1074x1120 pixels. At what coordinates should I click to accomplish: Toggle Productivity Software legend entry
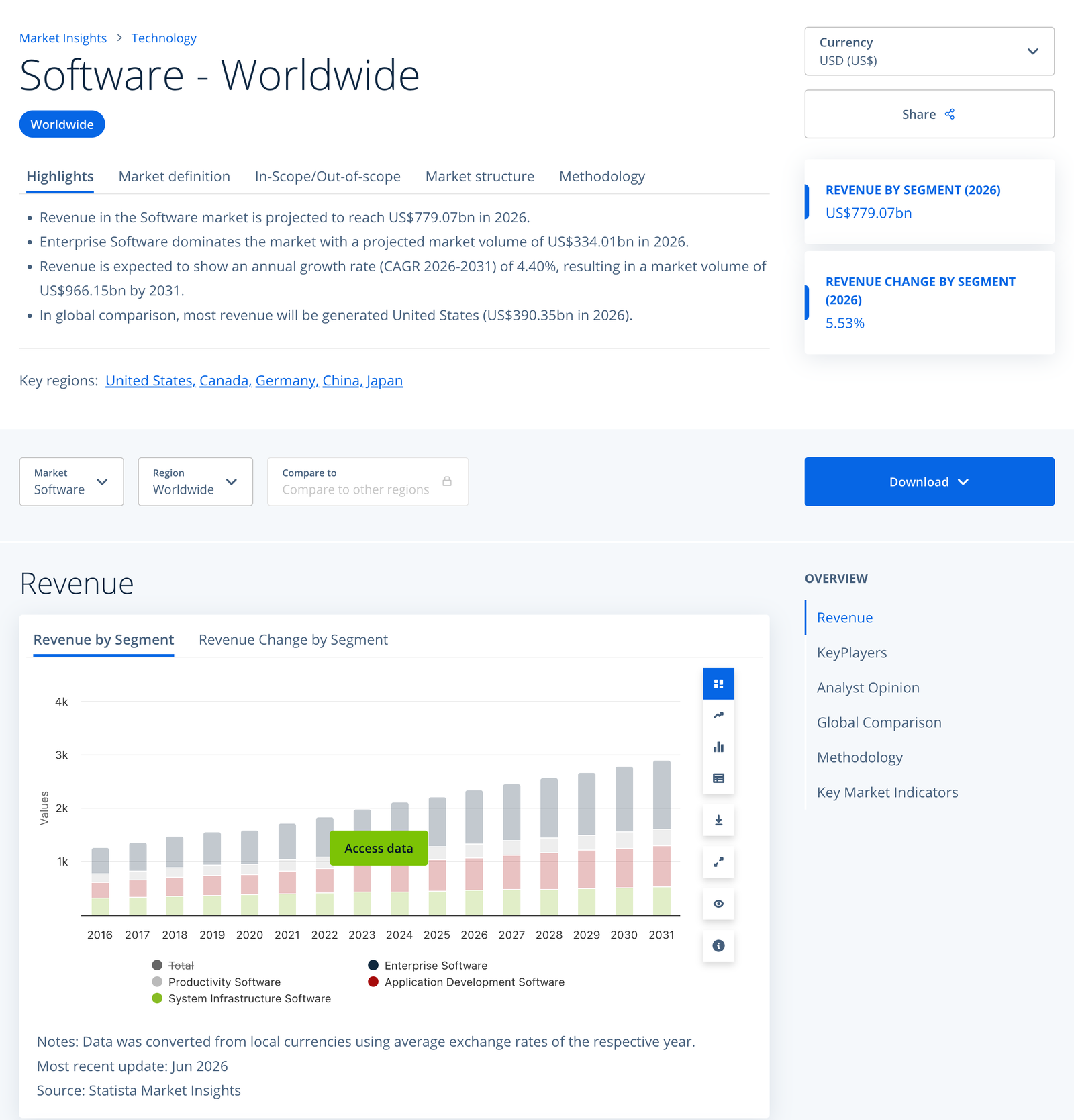point(216,982)
